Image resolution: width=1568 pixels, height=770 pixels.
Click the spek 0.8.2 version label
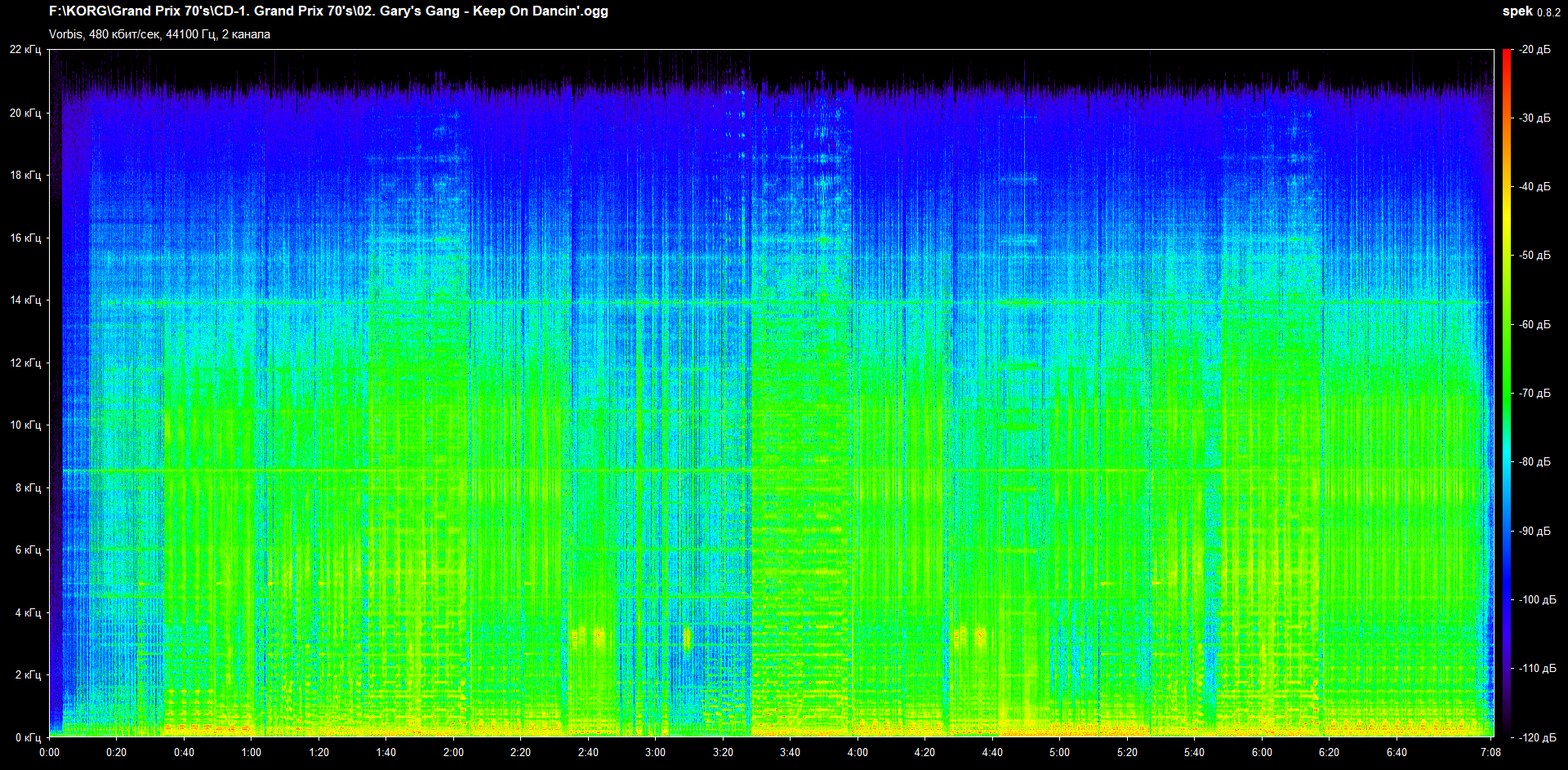(x=1531, y=11)
